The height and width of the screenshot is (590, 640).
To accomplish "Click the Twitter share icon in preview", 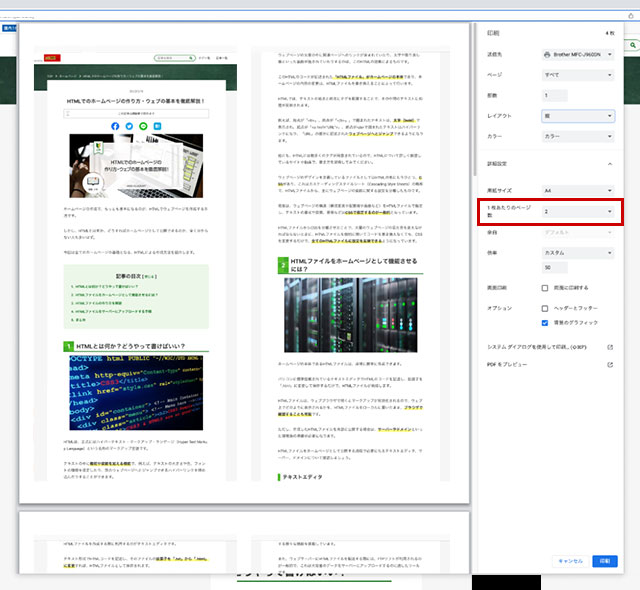I will [129, 126].
